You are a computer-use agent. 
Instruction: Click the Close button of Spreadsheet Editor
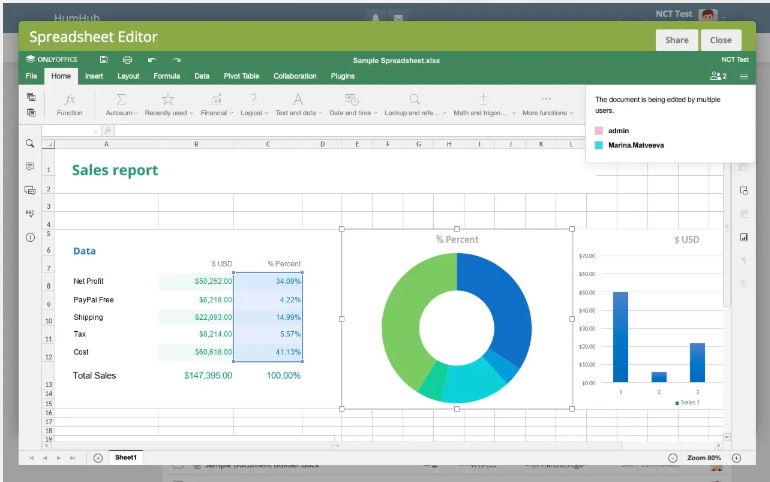tap(720, 40)
